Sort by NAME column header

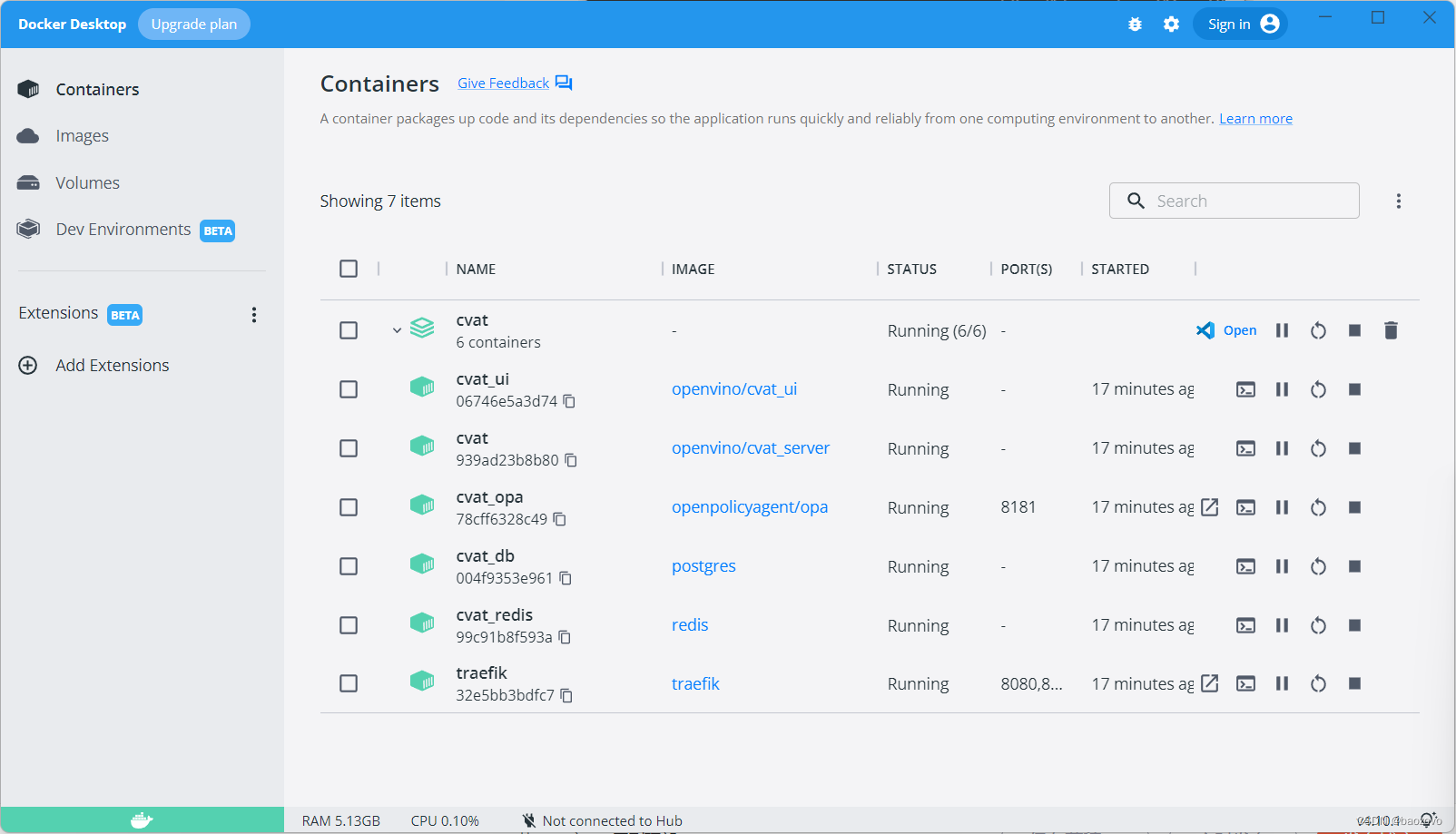coord(476,269)
